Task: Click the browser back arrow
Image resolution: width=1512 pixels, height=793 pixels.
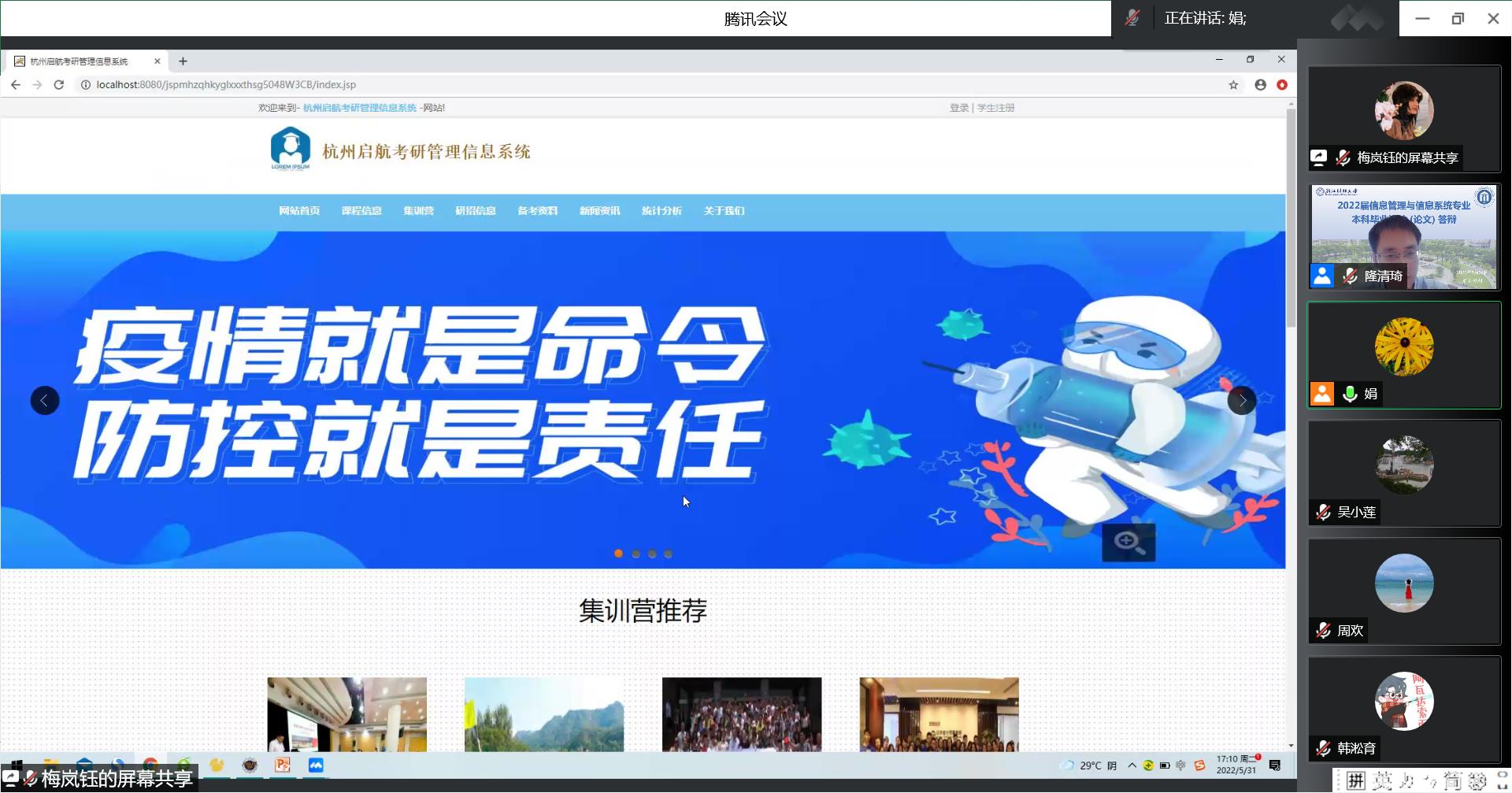Action: click(x=16, y=85)
